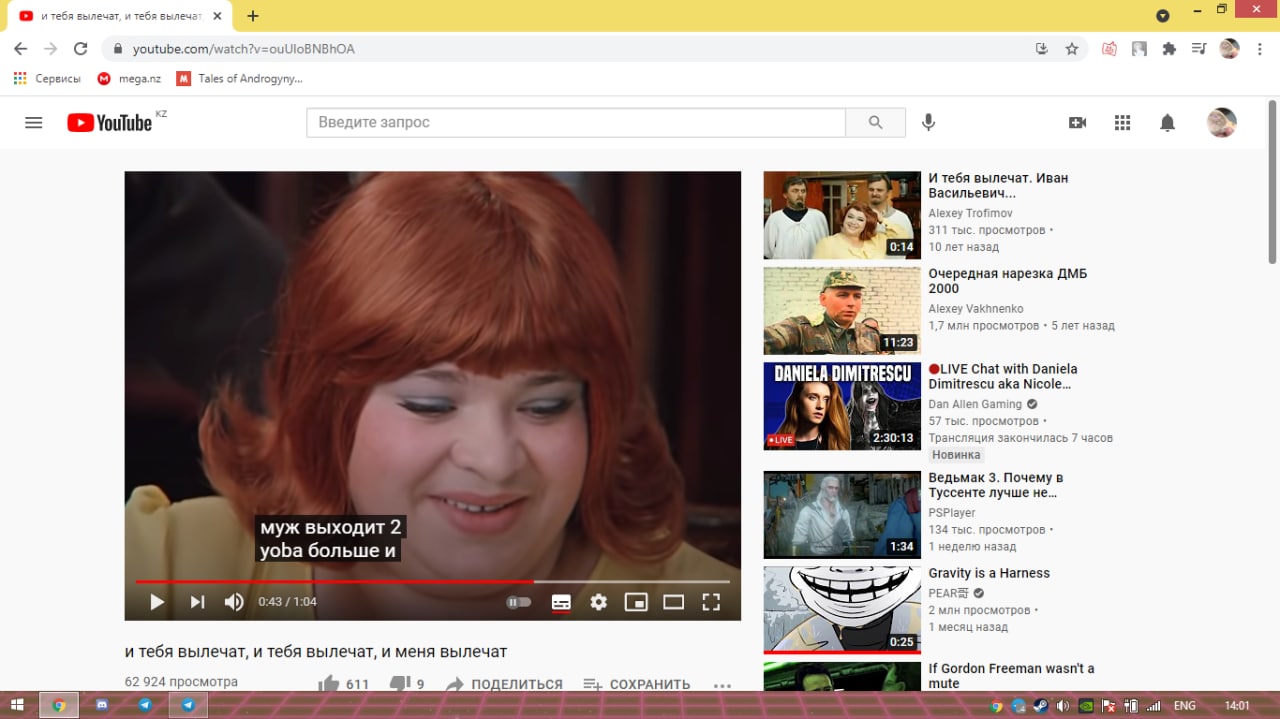Open a new tab with plus

253,16
